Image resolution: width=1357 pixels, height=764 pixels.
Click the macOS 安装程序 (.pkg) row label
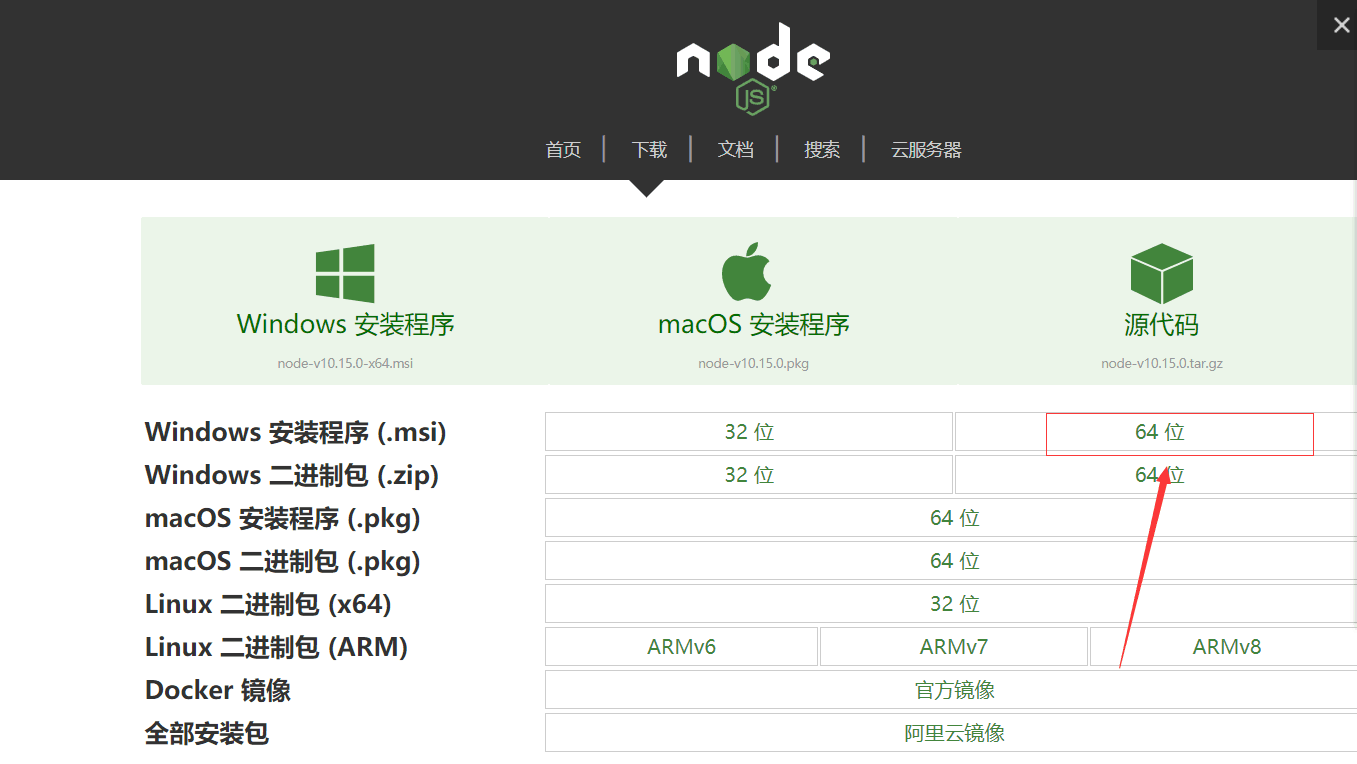282,518
